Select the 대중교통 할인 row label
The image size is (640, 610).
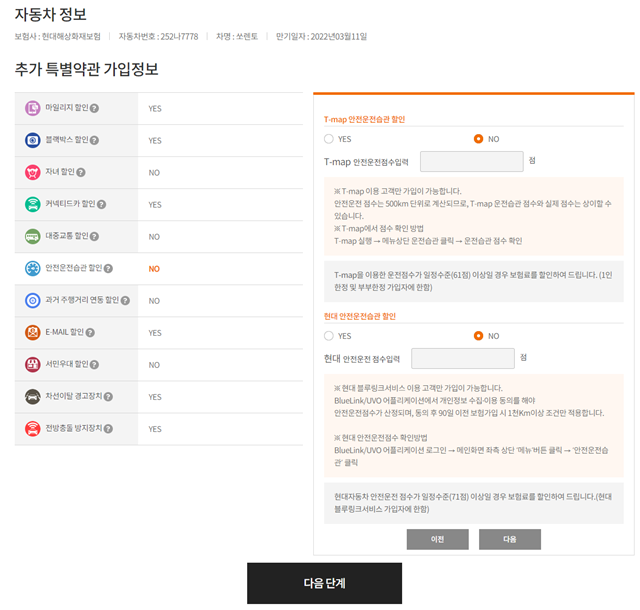pos(67,236)
